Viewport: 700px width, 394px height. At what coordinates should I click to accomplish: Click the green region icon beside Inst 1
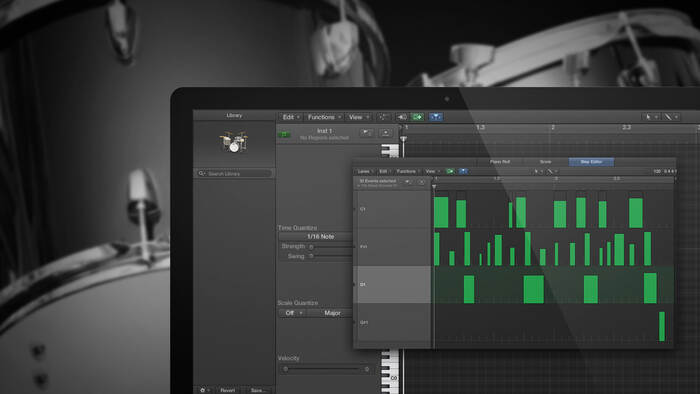tap(284, 134)
